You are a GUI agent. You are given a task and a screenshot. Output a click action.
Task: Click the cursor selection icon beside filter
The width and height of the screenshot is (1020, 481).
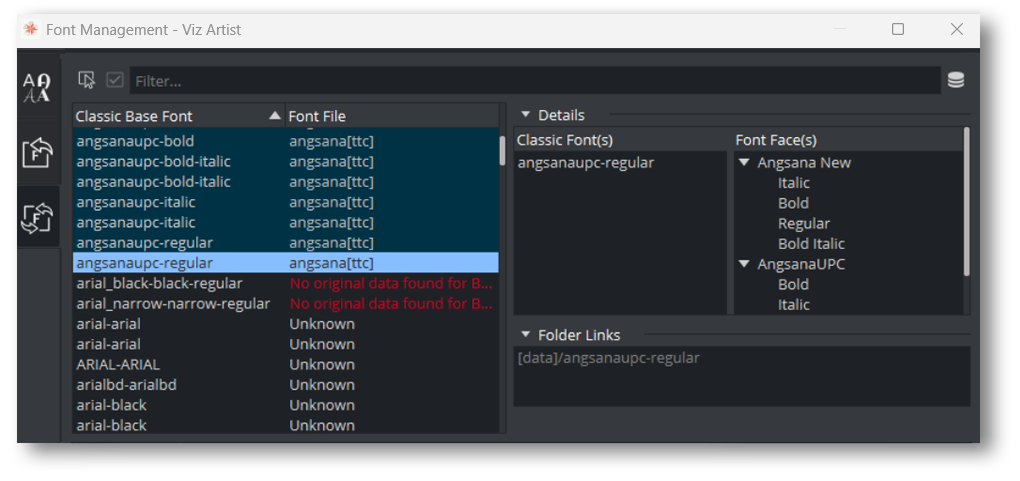point(87,80)
